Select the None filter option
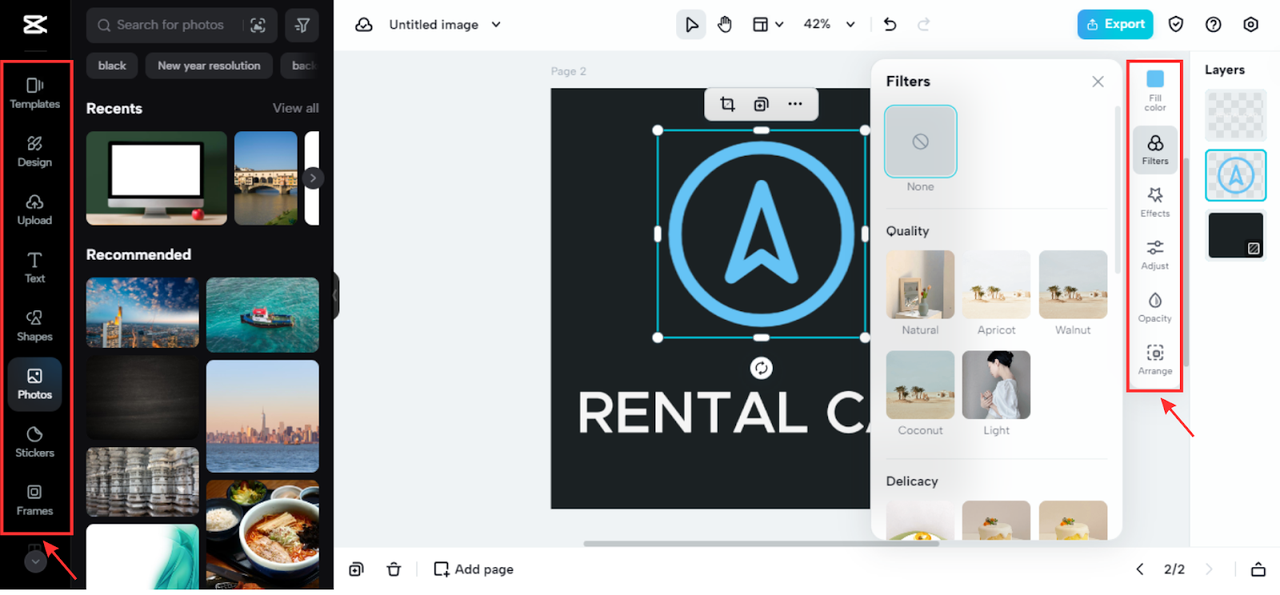Screen dimensions: 1280x595 coord(920,142)
